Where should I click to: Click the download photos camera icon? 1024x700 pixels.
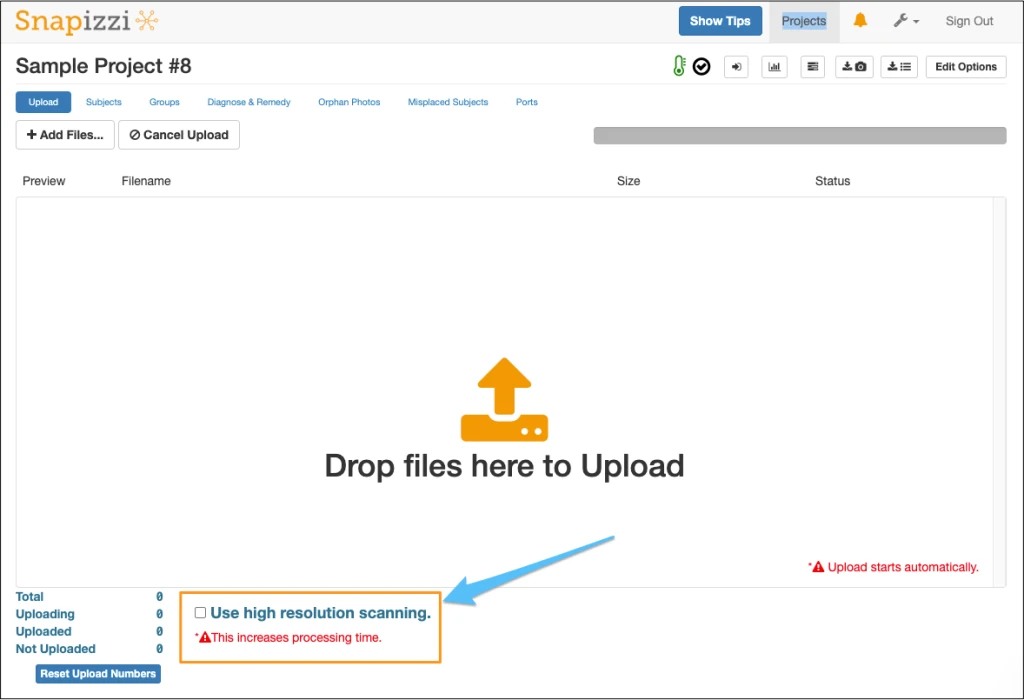(855, 66)
